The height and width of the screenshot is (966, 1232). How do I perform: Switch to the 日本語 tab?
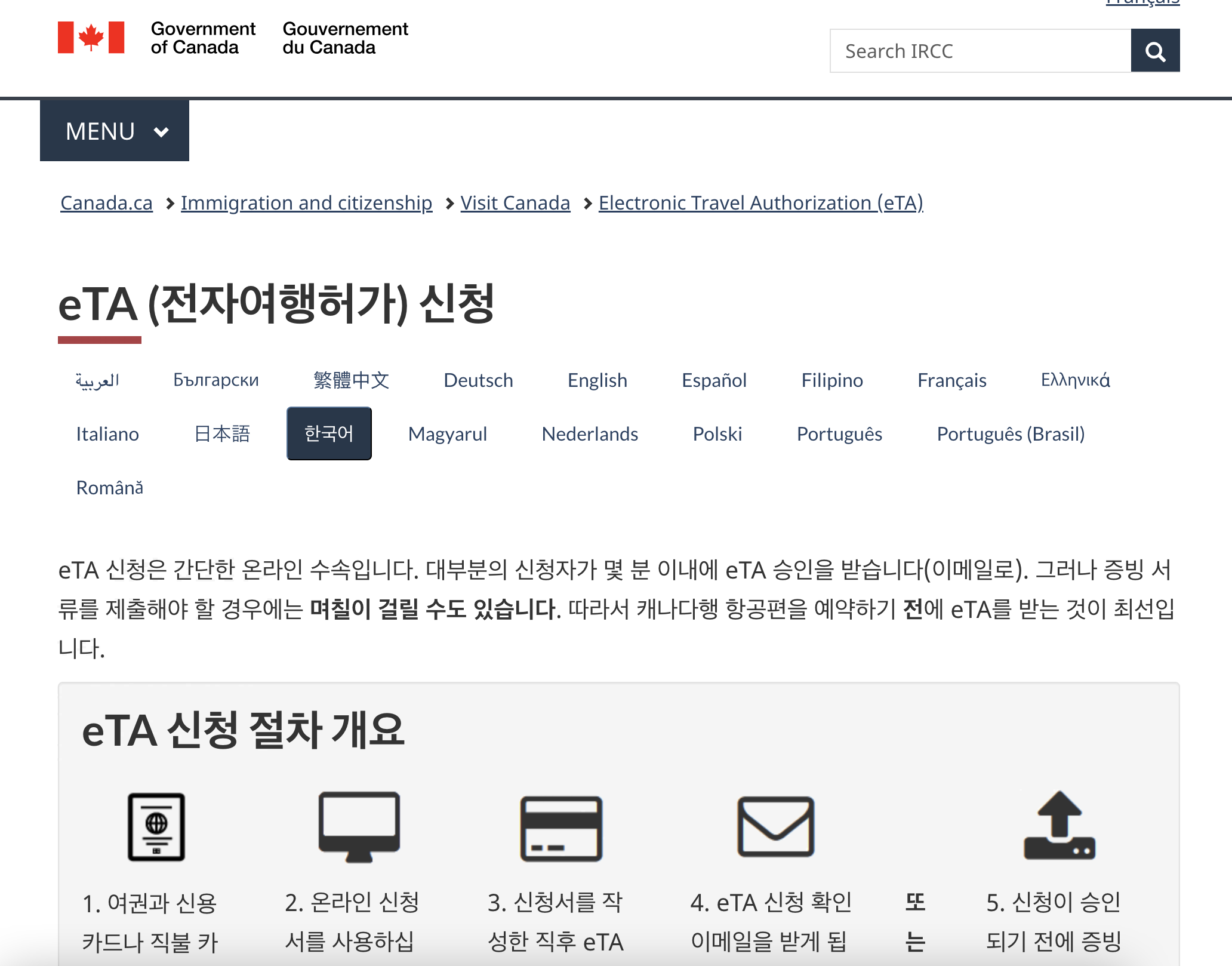click(x=222, y=433)
